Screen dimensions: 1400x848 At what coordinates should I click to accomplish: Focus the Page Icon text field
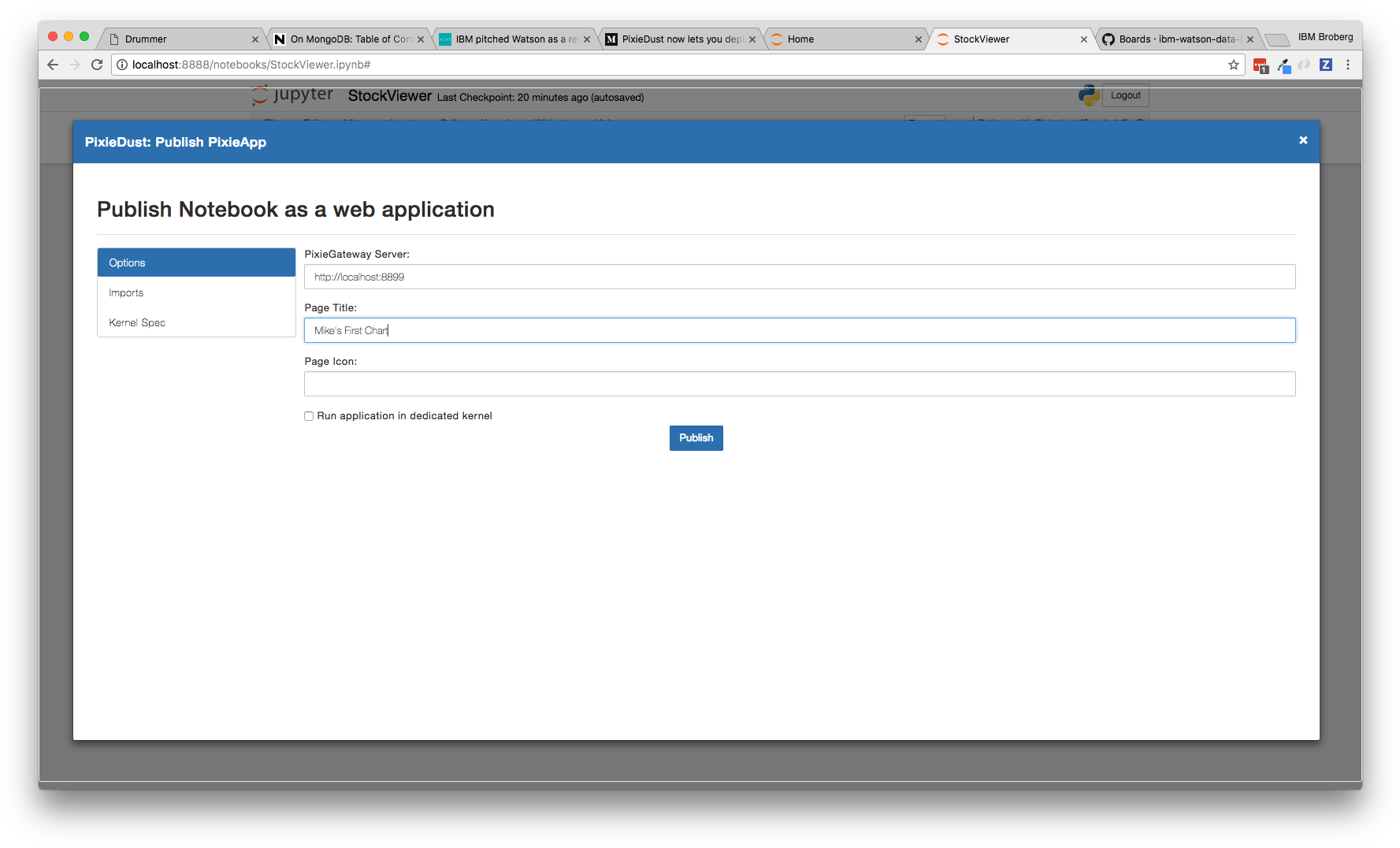click(799, 384)
